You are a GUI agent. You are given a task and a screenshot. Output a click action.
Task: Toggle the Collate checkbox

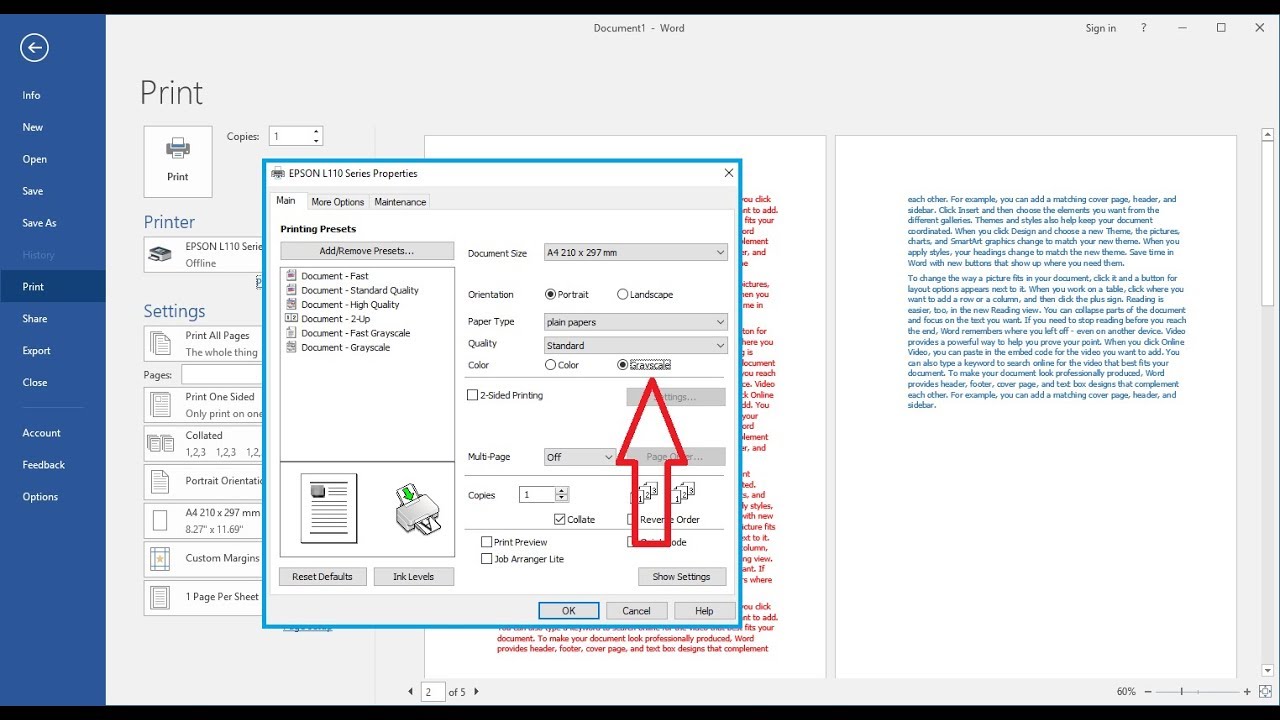[x=559, y=519]
